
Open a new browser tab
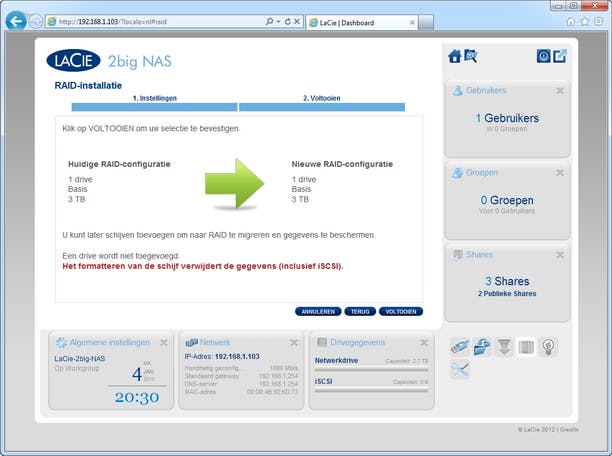426,23
